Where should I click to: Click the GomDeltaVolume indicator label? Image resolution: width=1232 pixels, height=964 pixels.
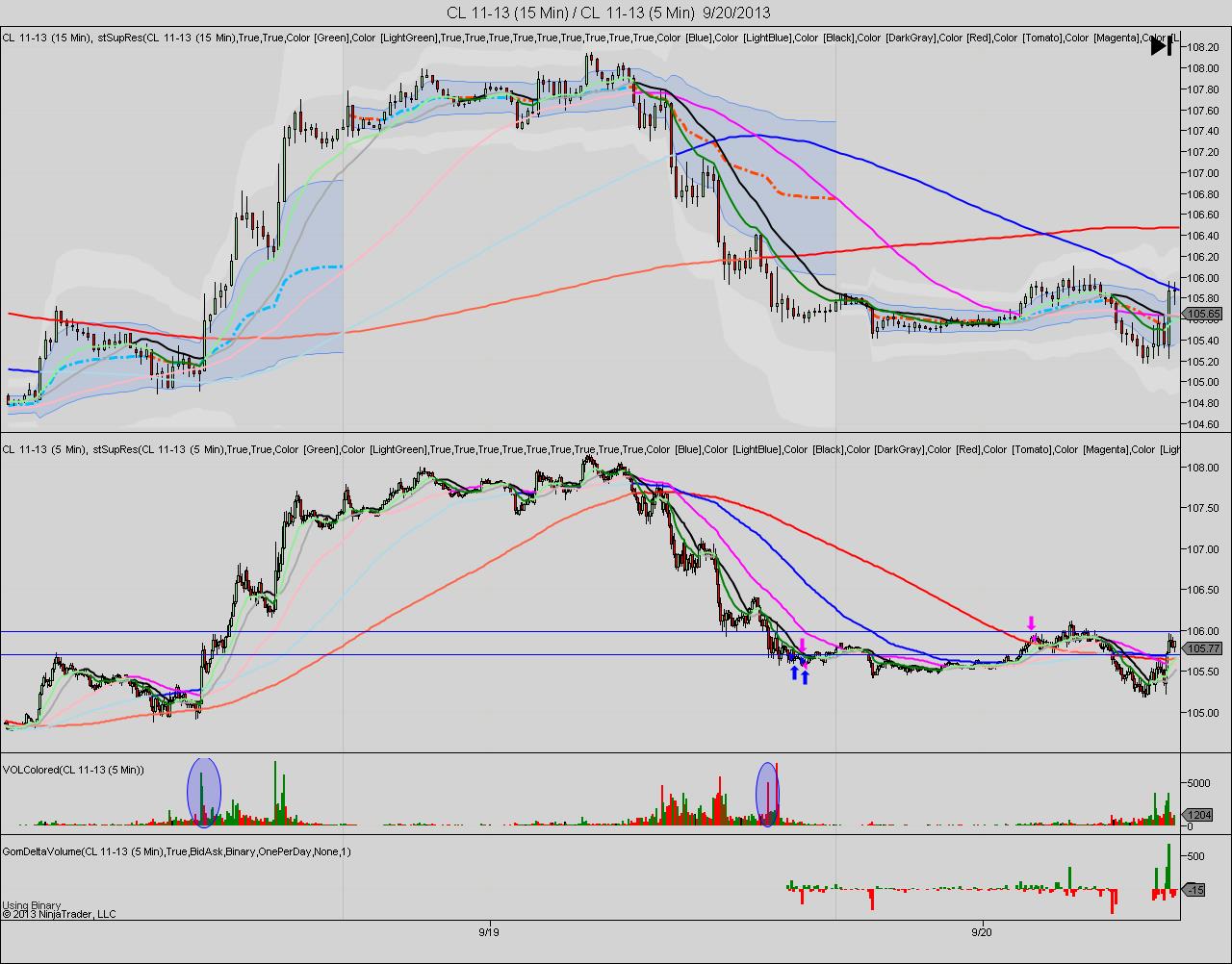coord(177,851)
